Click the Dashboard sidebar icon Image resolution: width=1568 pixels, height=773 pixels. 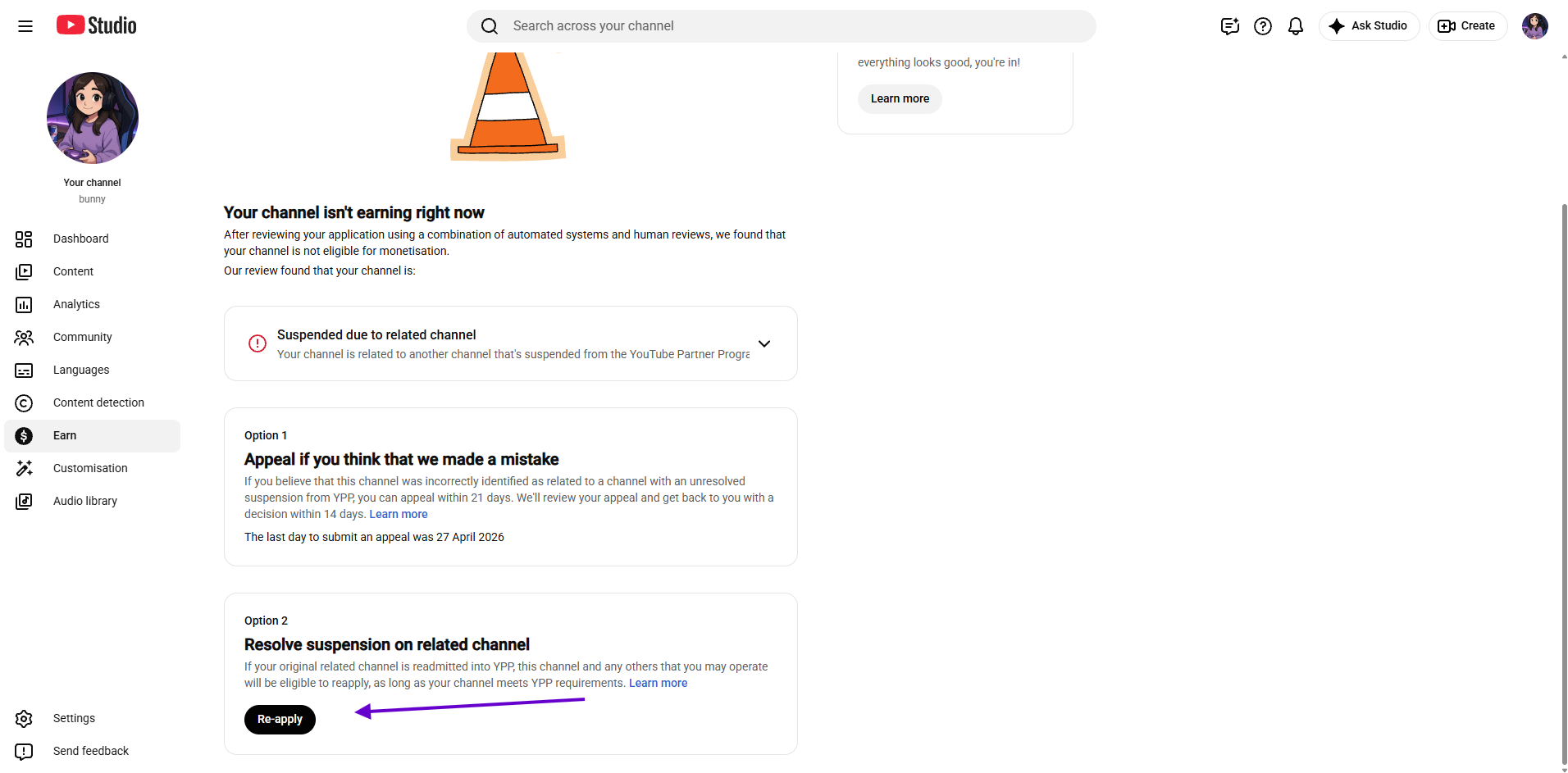click(x=24, y=239)
